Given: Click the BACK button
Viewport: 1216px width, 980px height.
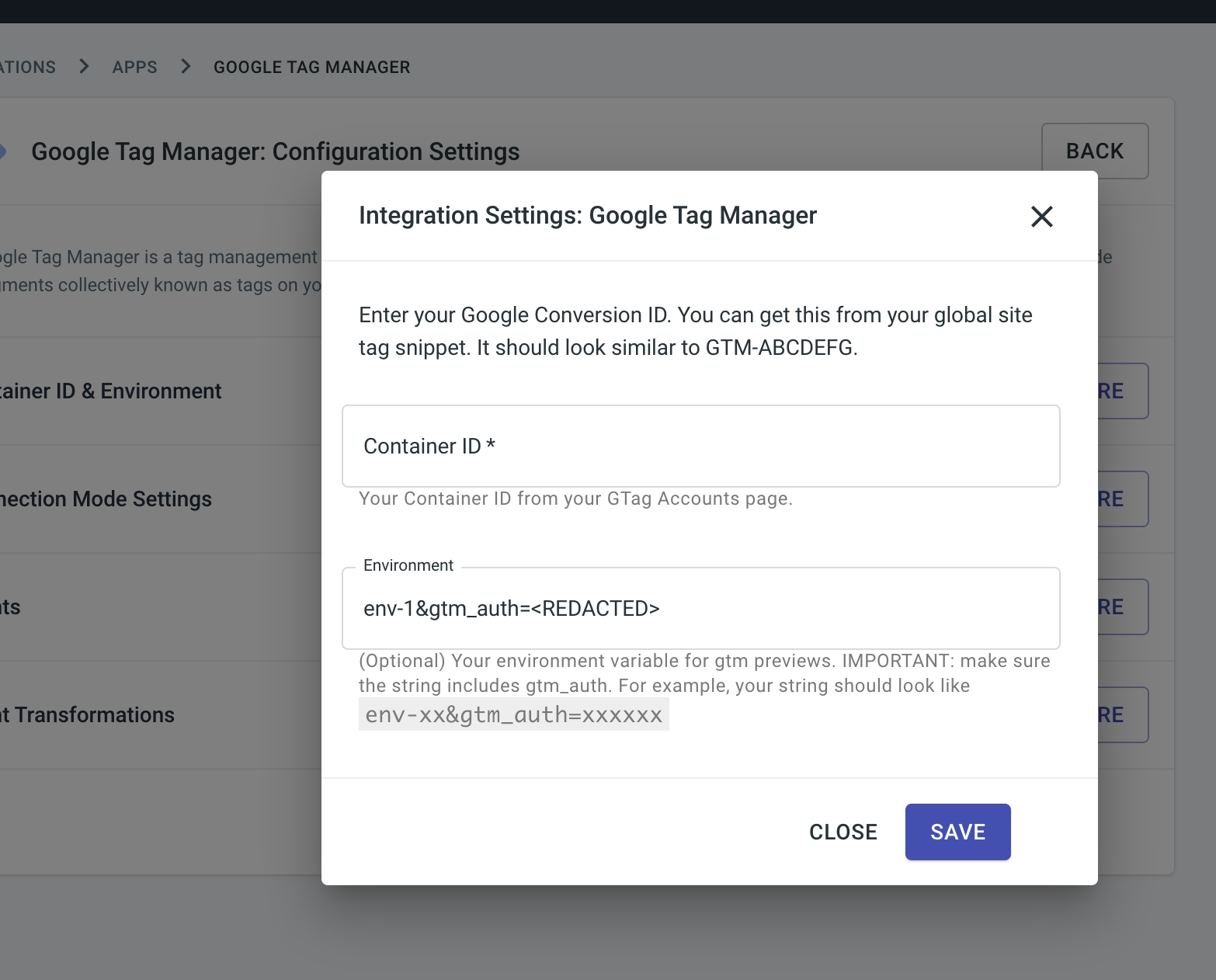Looking at the screenshot, I should [1094, 151].
